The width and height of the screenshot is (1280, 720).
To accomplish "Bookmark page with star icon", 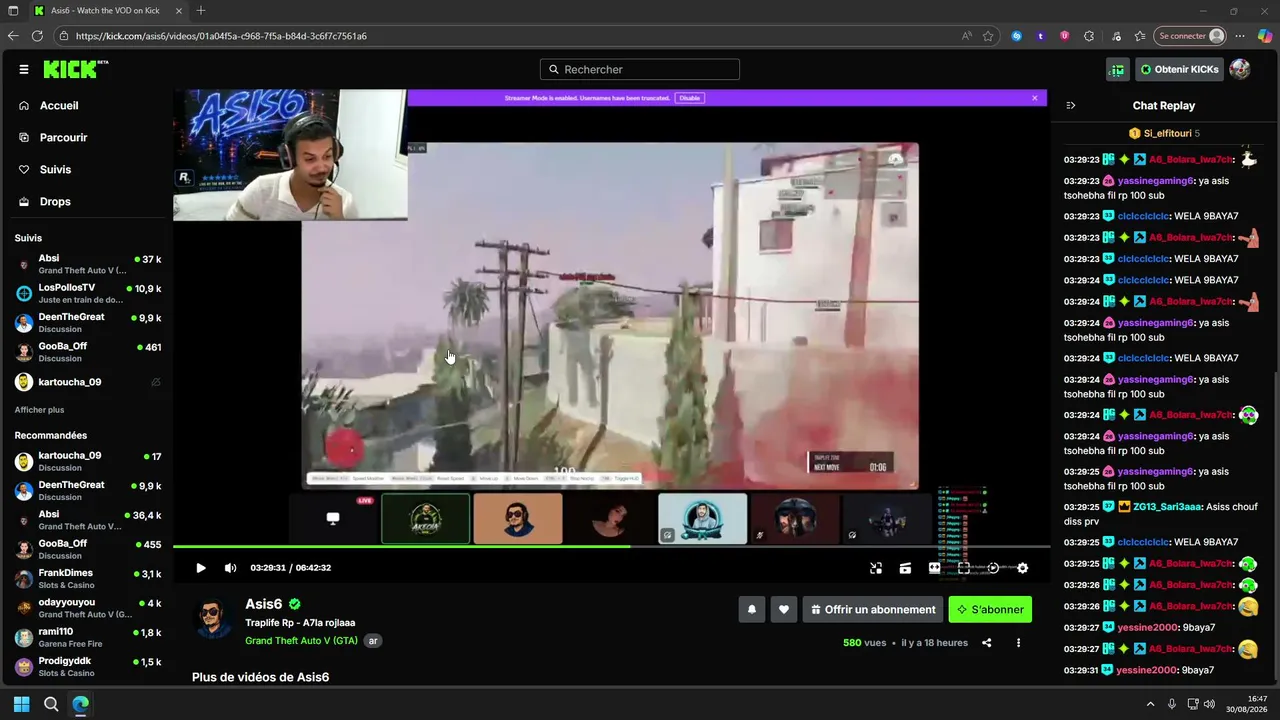I will 988,36.
